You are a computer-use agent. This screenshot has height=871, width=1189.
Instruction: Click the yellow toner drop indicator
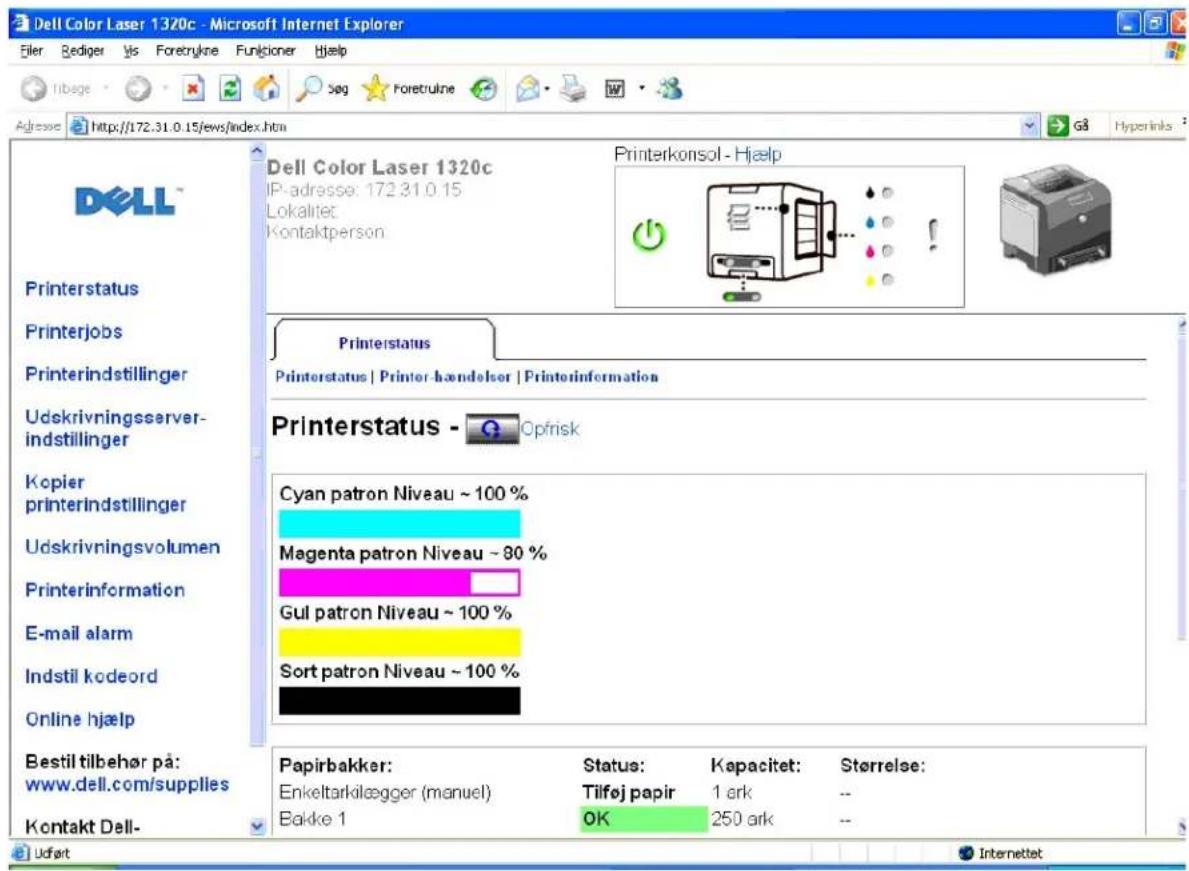coord(870,280)
